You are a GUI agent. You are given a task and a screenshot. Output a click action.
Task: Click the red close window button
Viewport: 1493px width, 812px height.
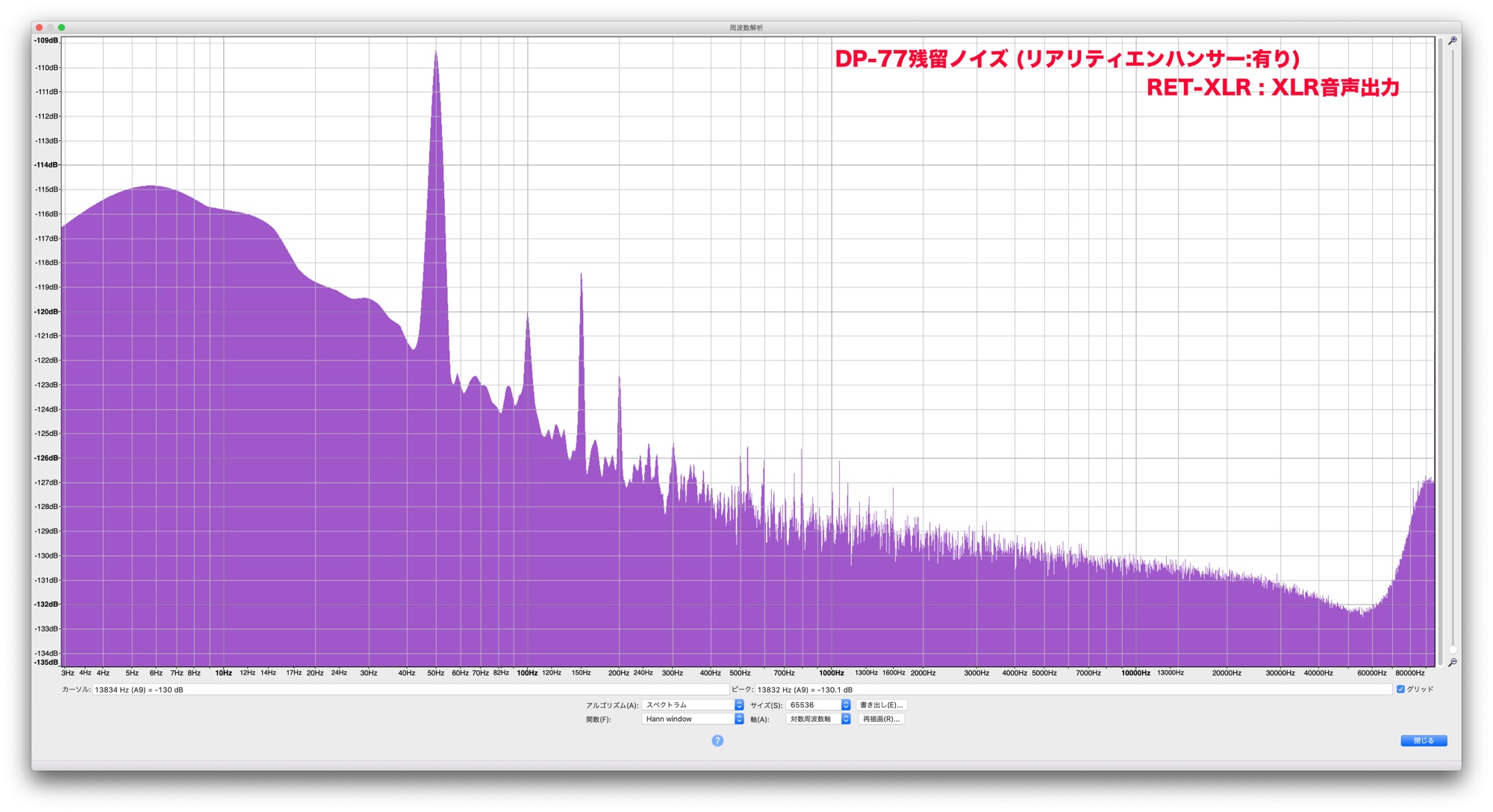(39, 28)
